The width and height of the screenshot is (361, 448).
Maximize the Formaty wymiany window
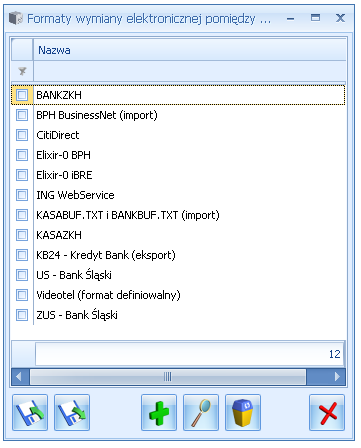tap(315, 18)
